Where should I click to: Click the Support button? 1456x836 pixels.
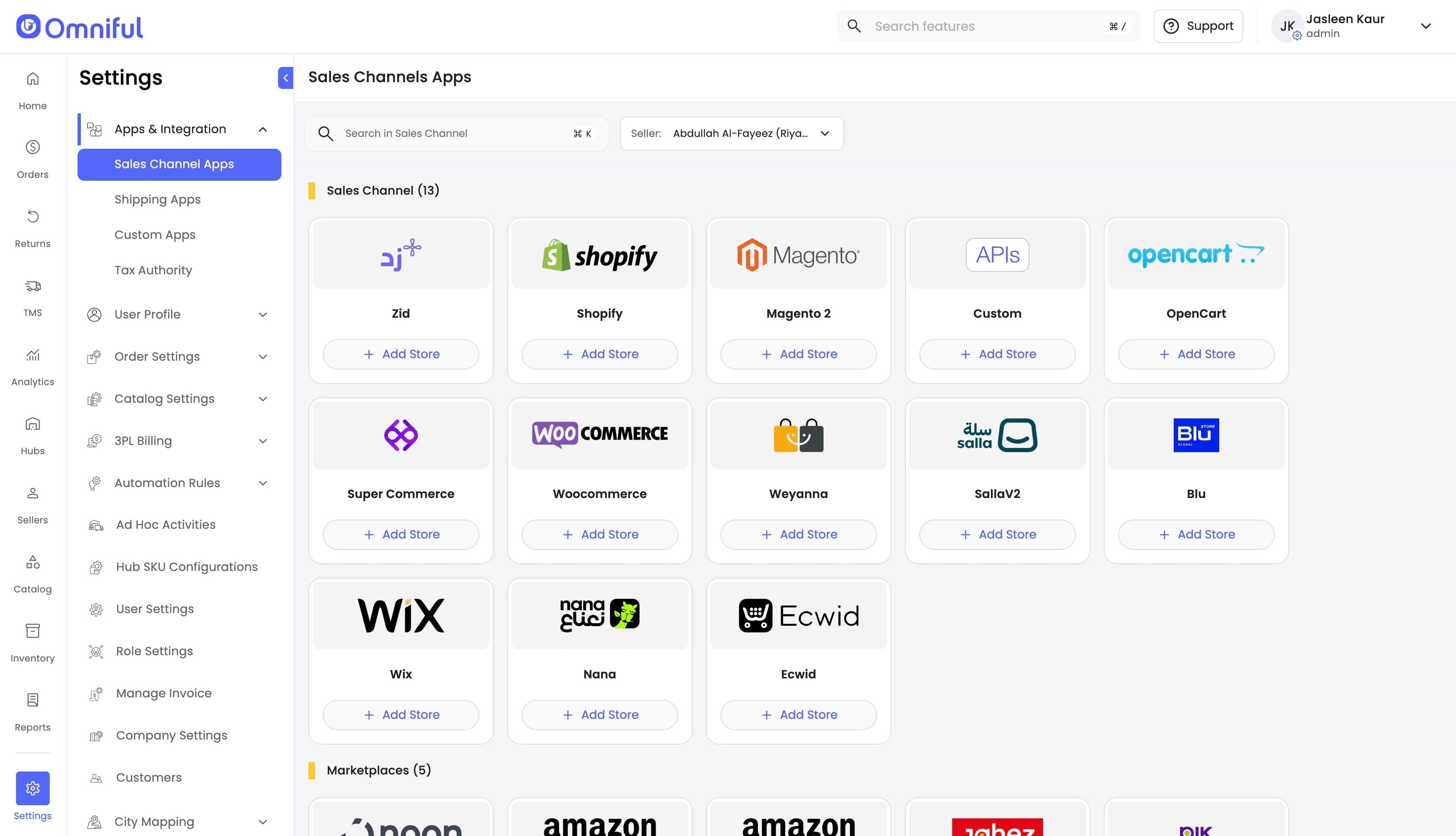coord(1198,26)
